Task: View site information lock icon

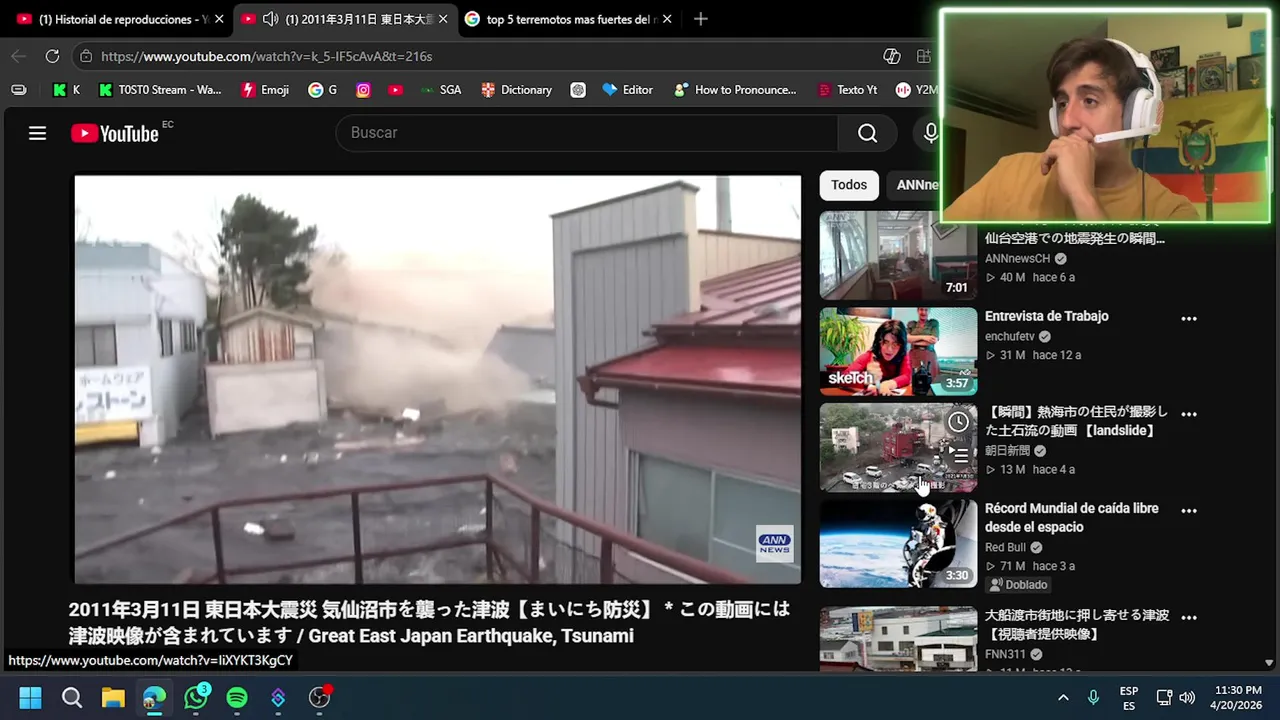Action: point(87,57)
